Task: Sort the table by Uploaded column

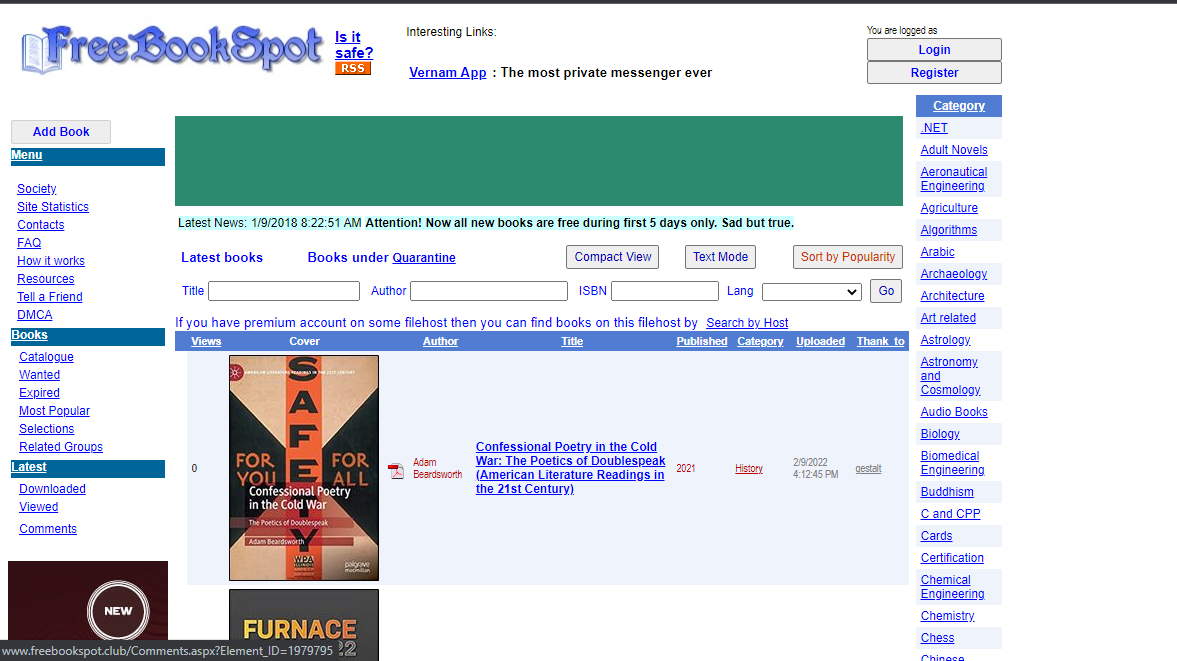Action: (820, 341)
